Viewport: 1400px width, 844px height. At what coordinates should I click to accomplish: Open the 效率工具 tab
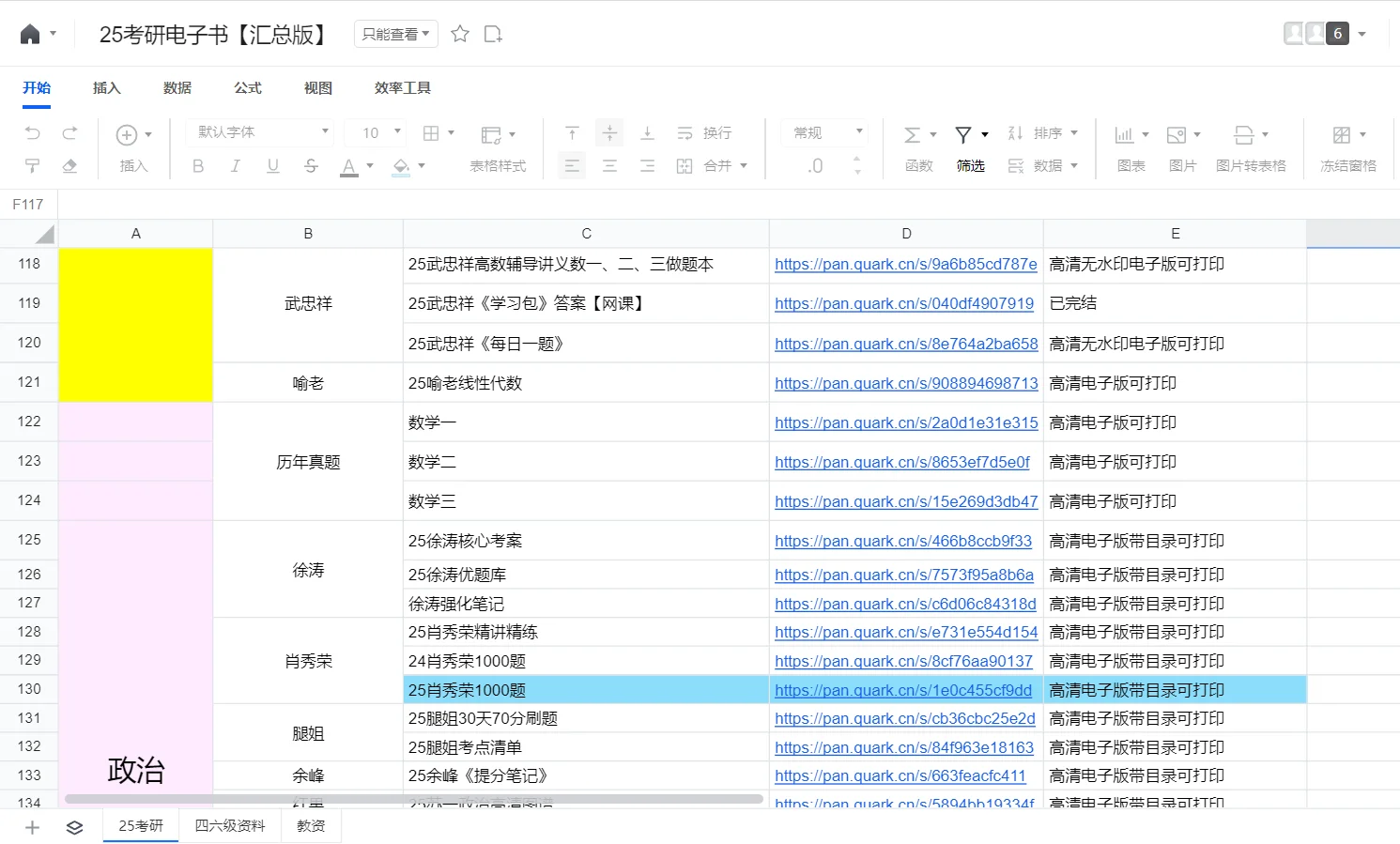pyautogui.click(x=403, y=87)
